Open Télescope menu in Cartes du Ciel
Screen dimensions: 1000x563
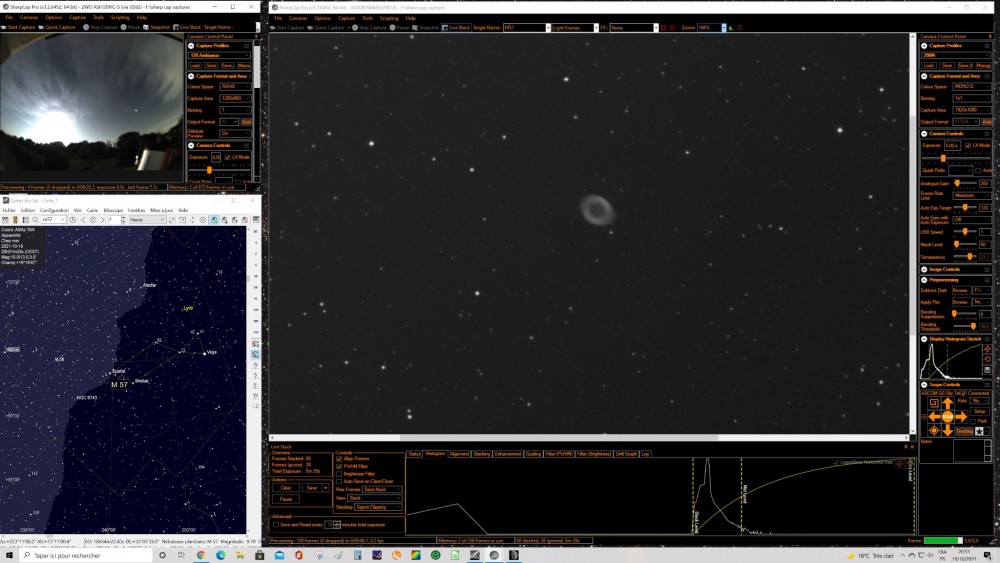pos(113,210)
